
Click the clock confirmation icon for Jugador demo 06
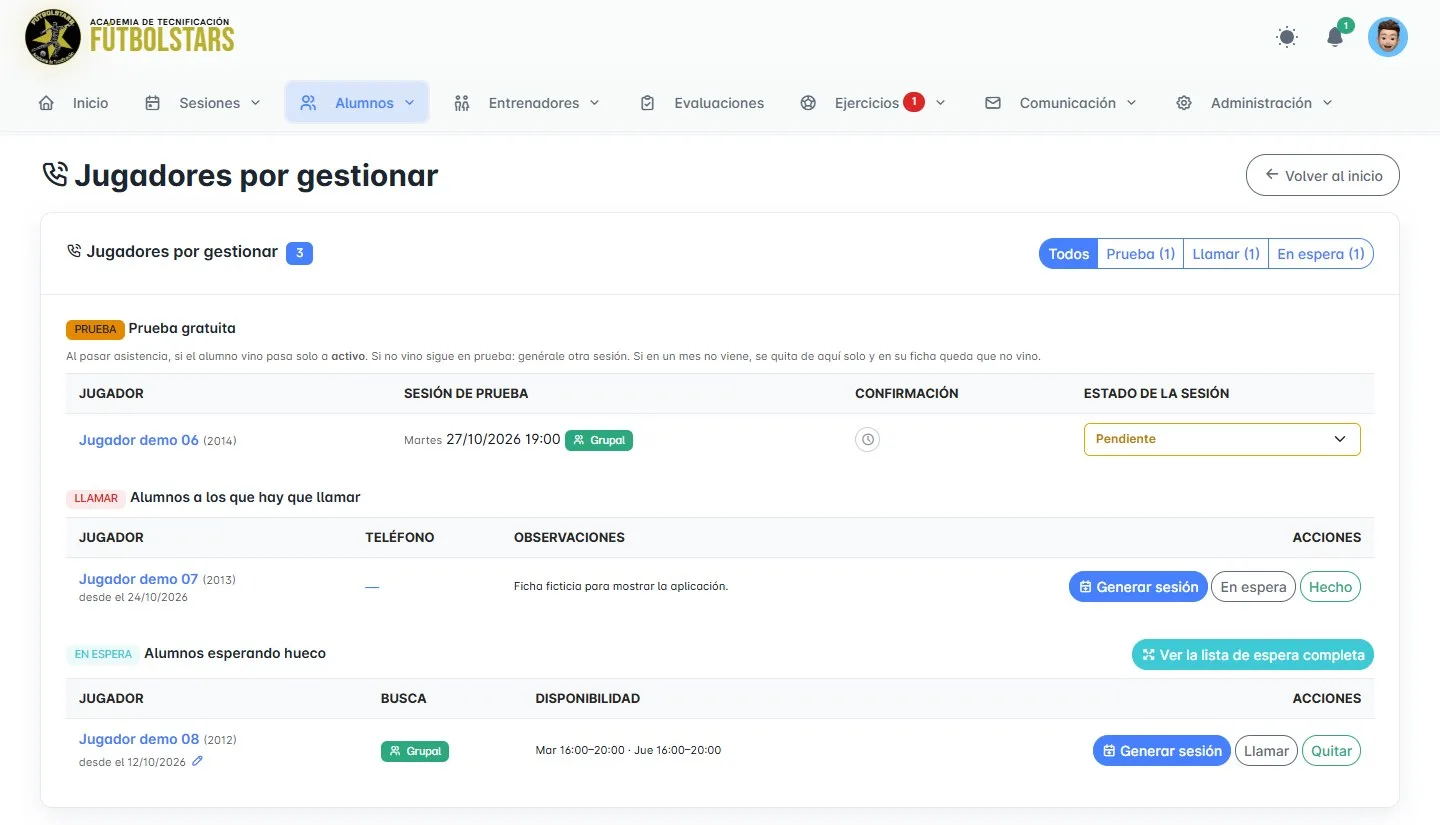click(867, 439)
